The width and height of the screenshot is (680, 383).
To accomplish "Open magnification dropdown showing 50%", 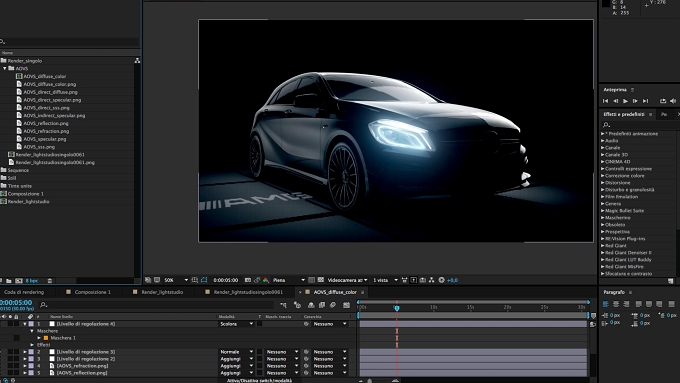I will tap(176, 280).
